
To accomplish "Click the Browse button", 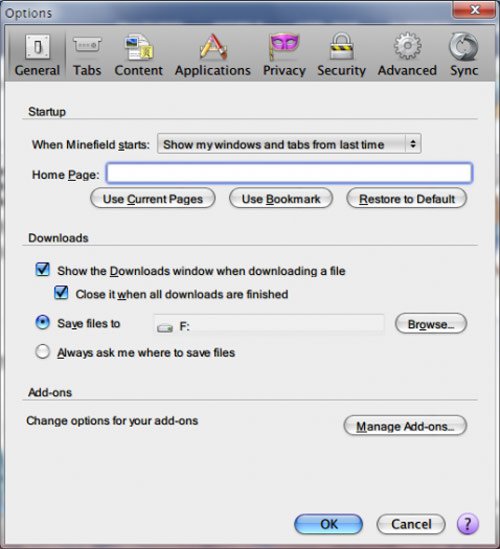I will tap(431, 324).
